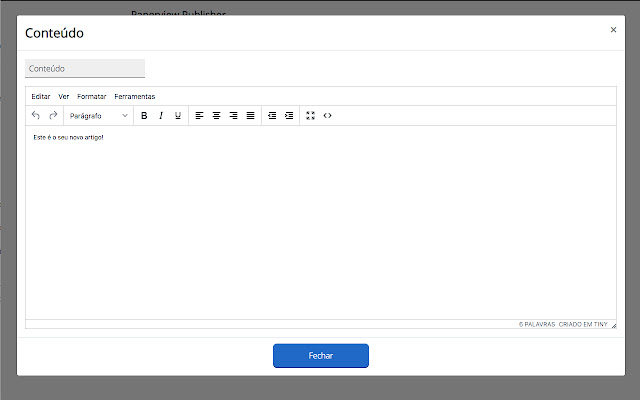Close the Conteúdo dialog with X
640x400 pixels.
[x=613, y=29]
